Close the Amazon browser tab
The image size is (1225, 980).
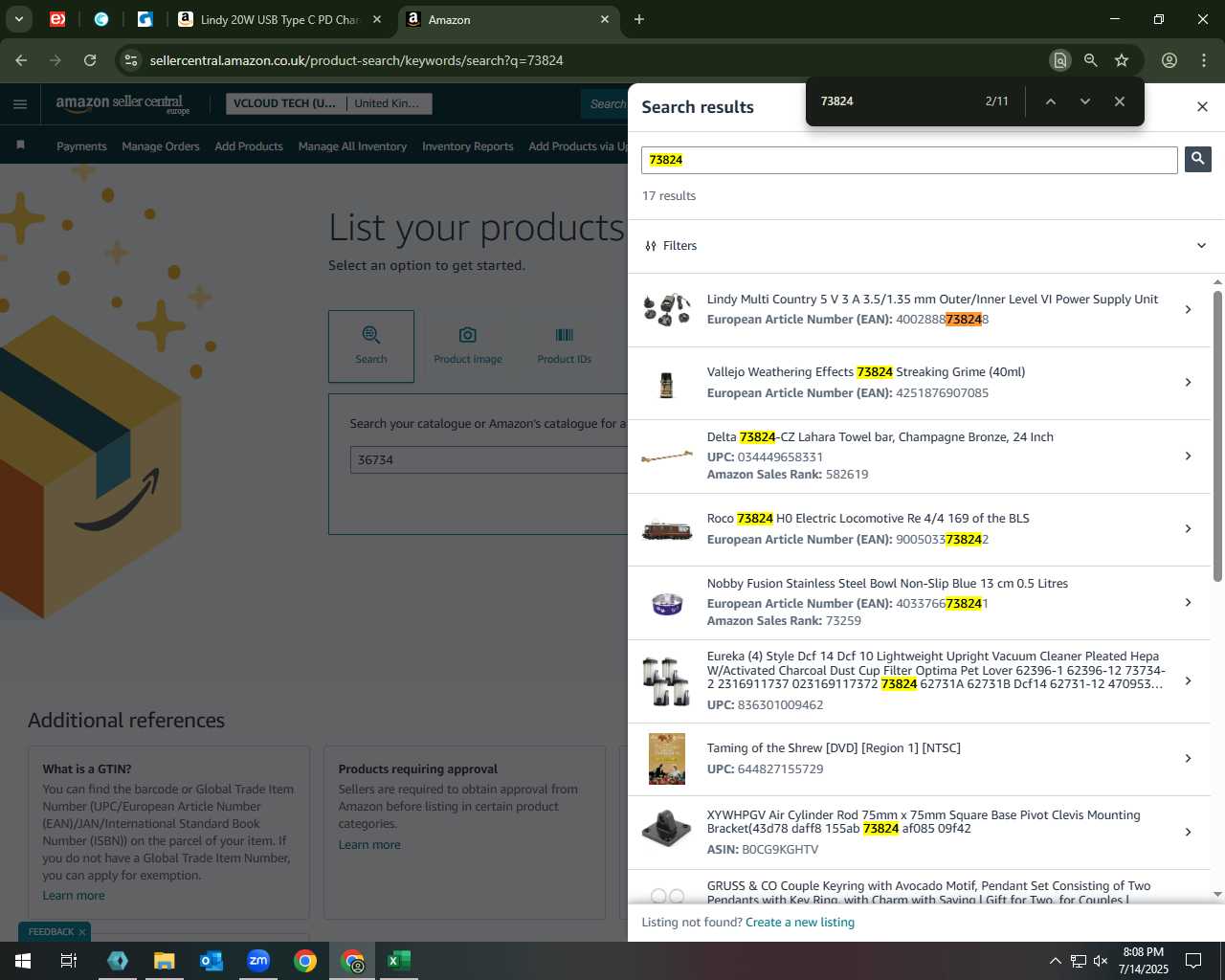click(x=605, y=19)
